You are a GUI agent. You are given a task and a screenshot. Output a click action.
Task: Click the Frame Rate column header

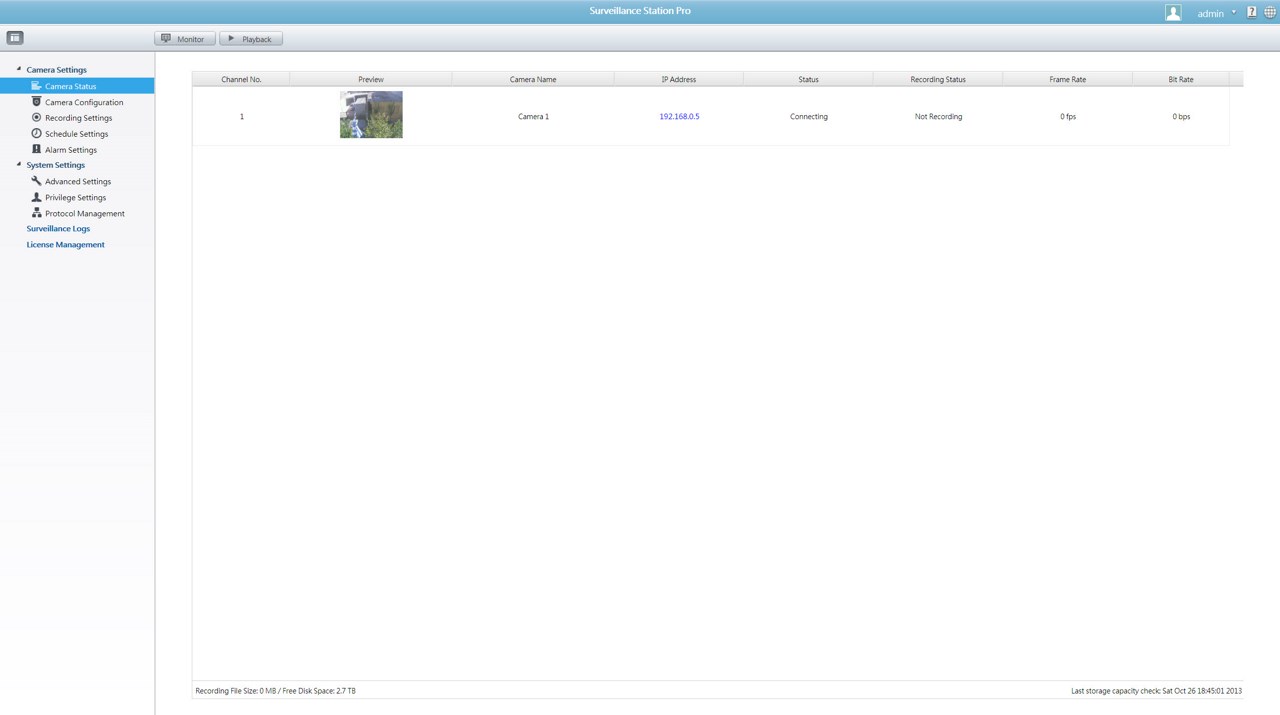tap(1067, 79)
